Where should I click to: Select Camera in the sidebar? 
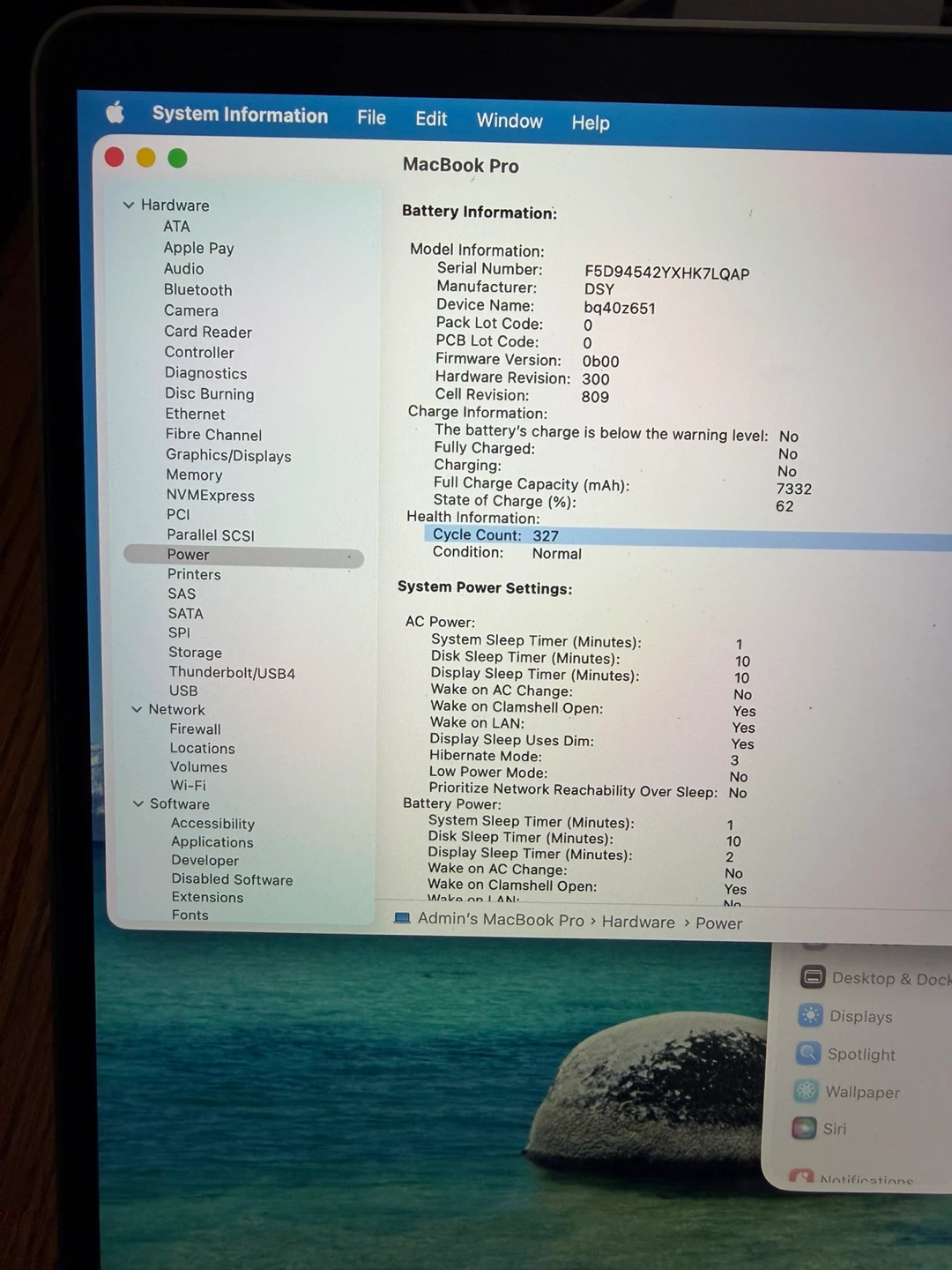coord(191,310)
